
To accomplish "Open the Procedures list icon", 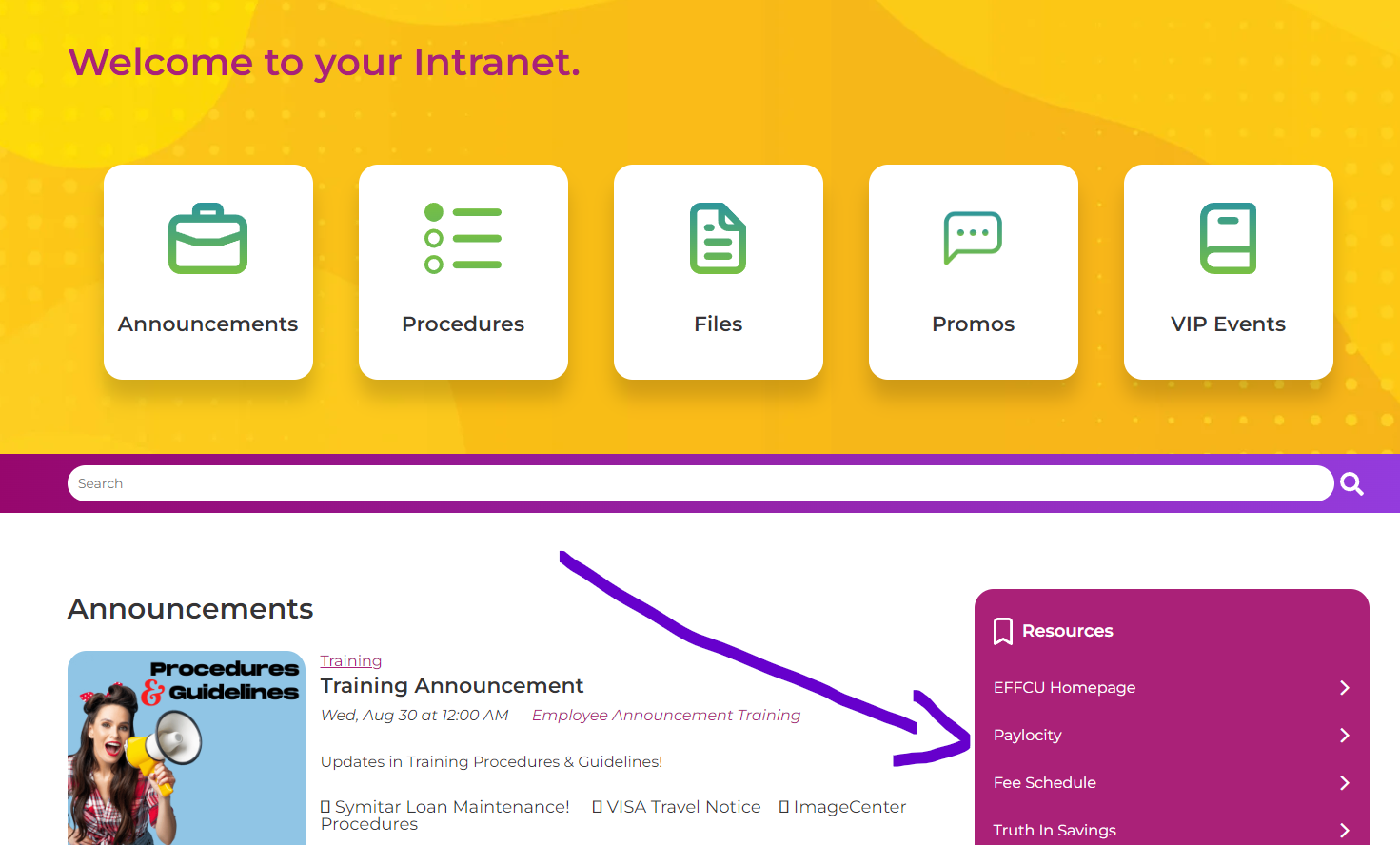I will coord(463,239).
